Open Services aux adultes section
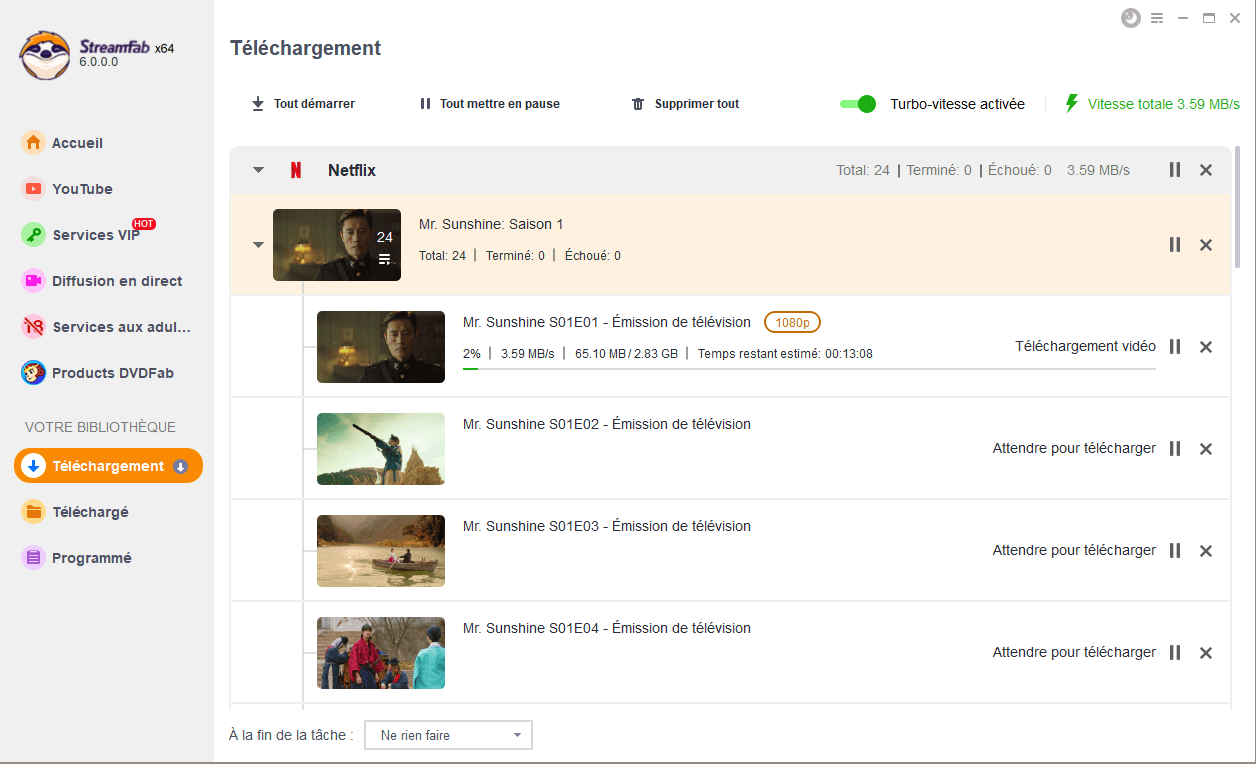Image resolution: width=1256 pixels, height=764 pixels. [x=108, y=327]
